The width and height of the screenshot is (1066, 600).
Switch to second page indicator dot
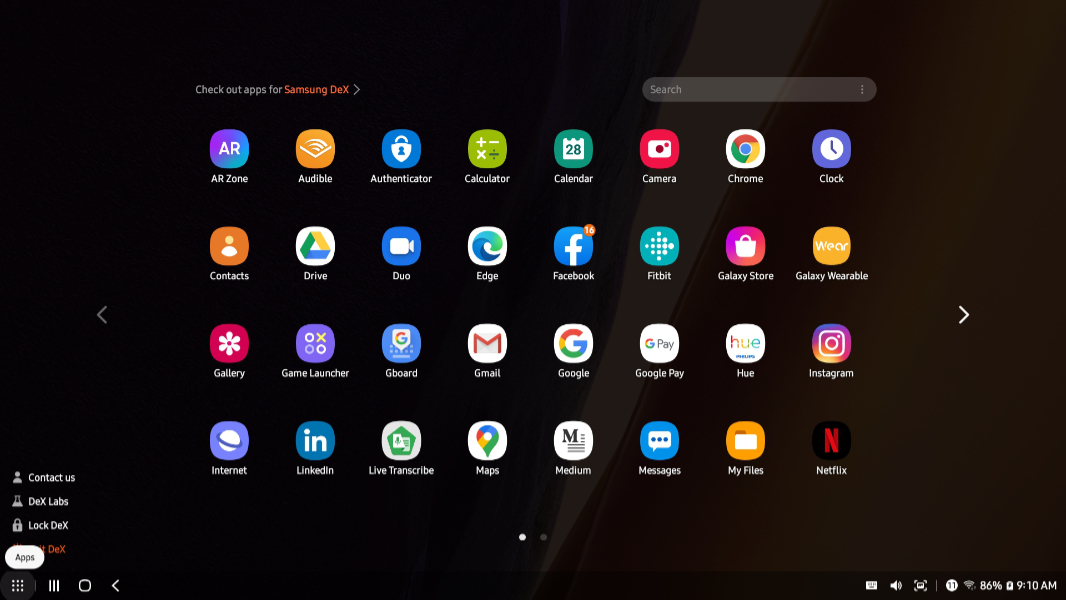tap(543, 537)
